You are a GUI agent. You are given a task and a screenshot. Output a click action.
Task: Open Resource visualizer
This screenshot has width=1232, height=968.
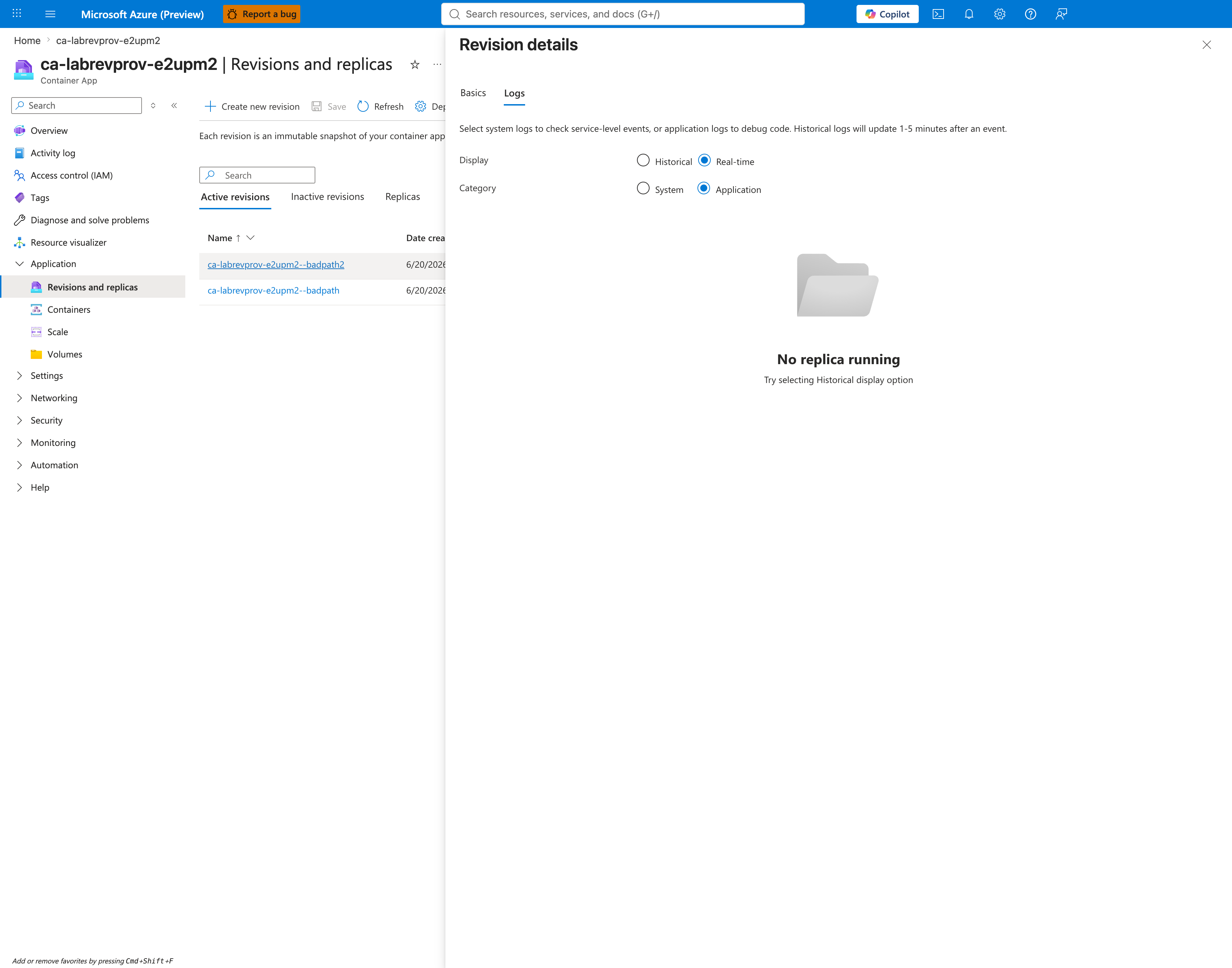(68, 243)
